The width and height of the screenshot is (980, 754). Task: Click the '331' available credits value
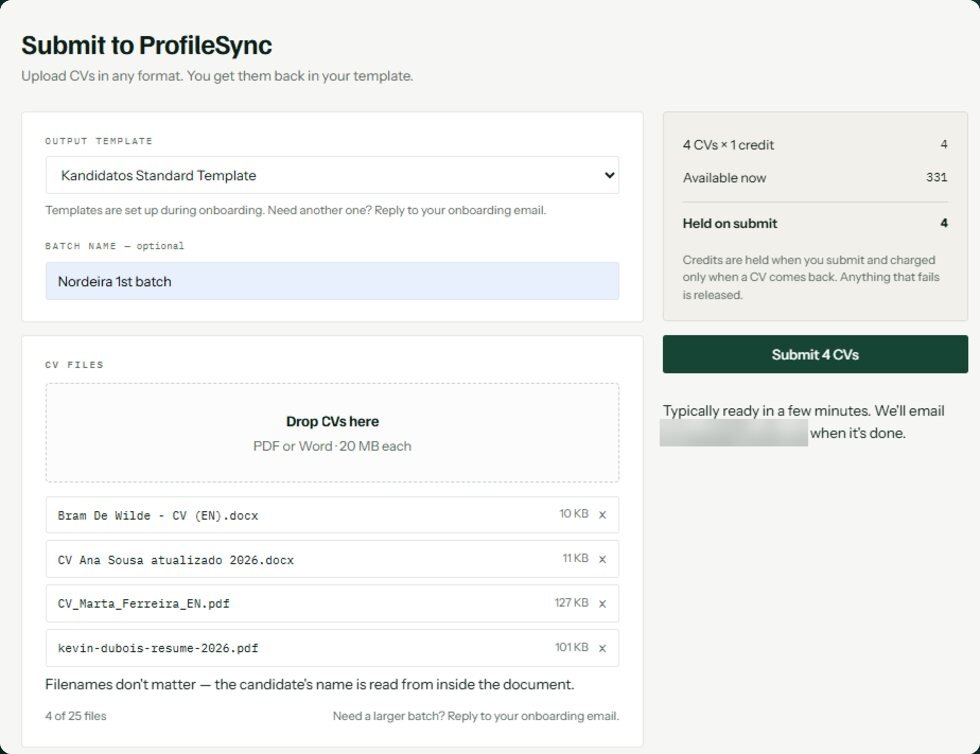[936, 177]
